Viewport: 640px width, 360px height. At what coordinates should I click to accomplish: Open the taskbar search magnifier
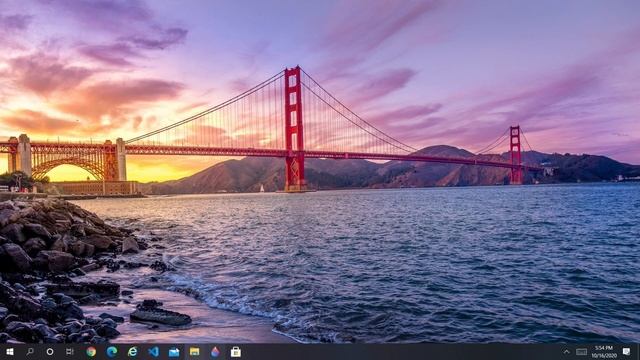(x=30, y=351)
